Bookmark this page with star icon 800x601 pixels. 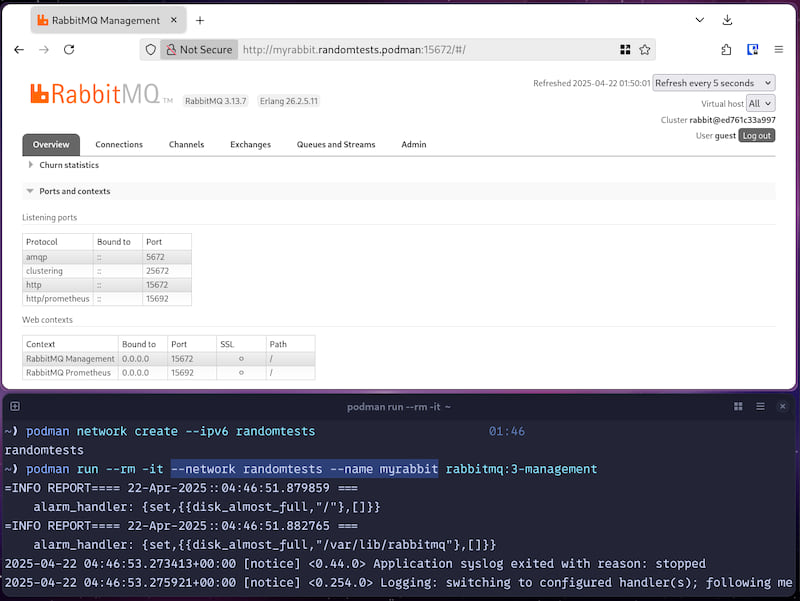[x=644, y=49]
